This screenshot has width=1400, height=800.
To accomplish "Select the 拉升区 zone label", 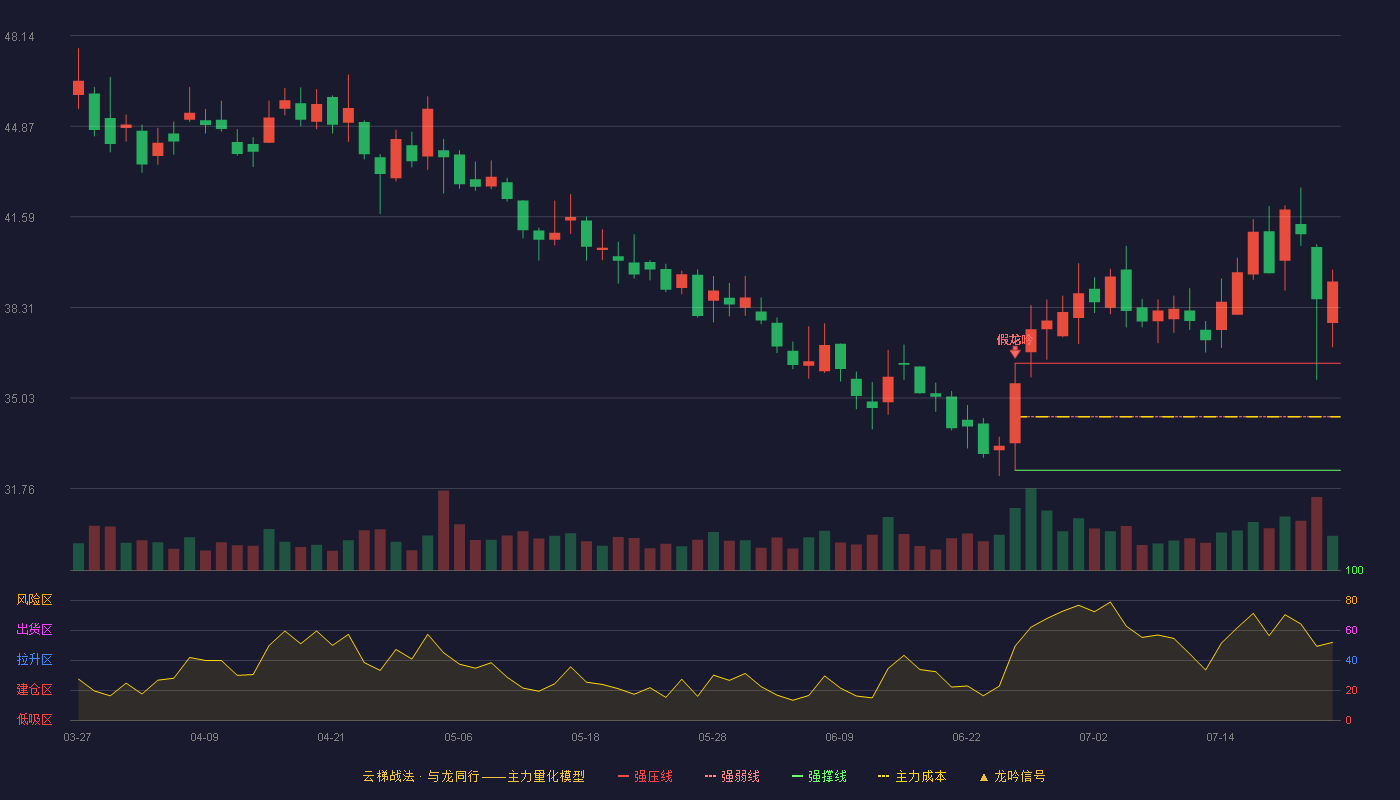I will coord(34,660).
